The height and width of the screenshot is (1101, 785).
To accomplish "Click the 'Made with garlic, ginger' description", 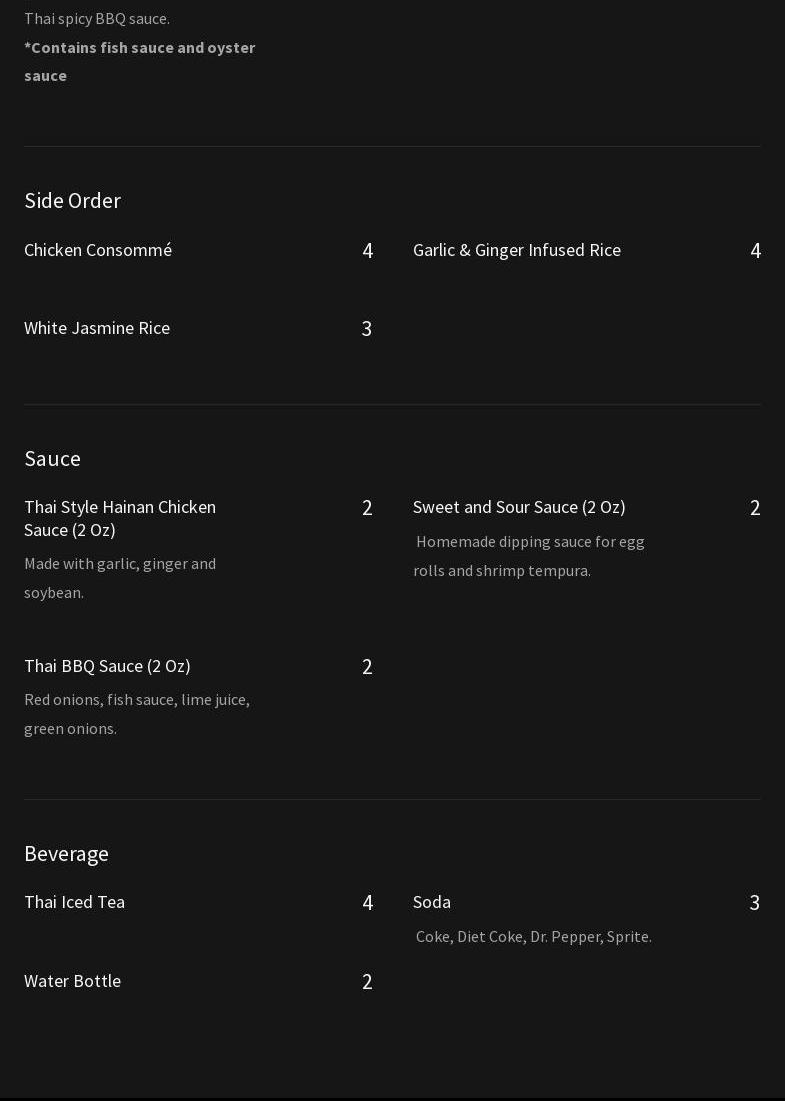I will [x=120, y=578].
